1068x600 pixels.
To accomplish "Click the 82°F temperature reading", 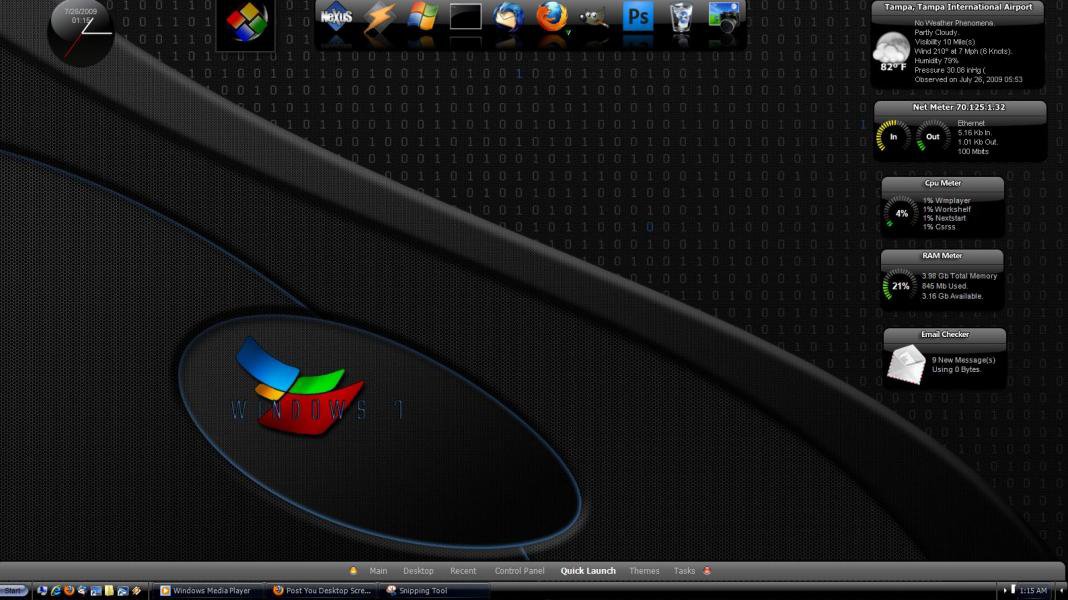I will point(893,67).
